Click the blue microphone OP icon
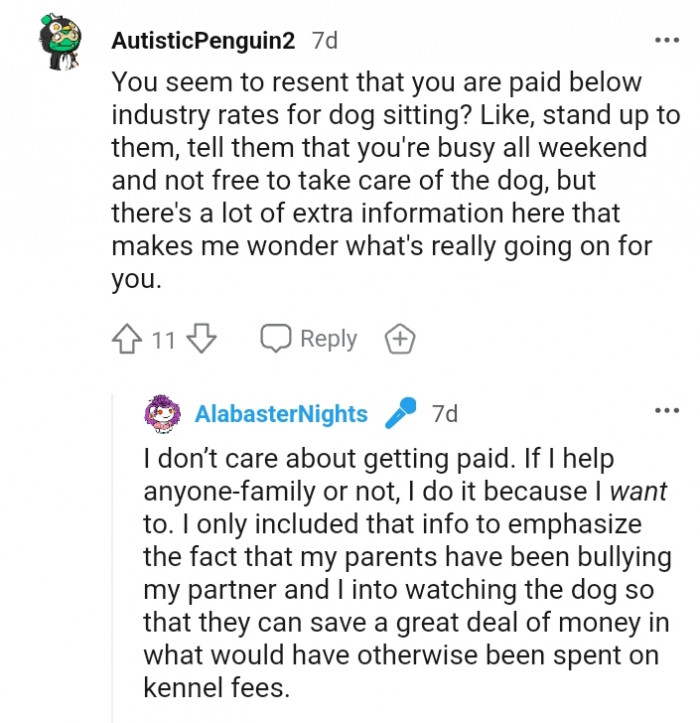 point(400,413)
